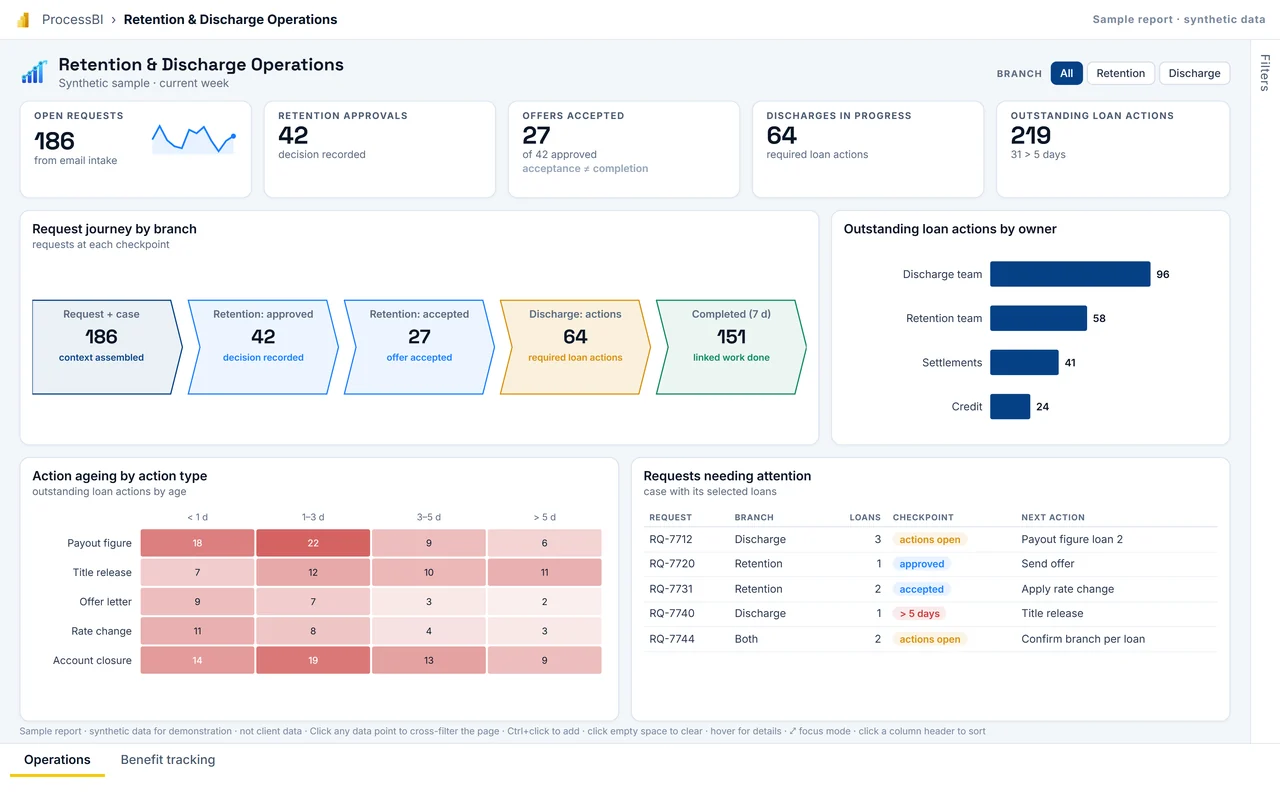Open the collapsed Filters pane

pos(1265,73)
